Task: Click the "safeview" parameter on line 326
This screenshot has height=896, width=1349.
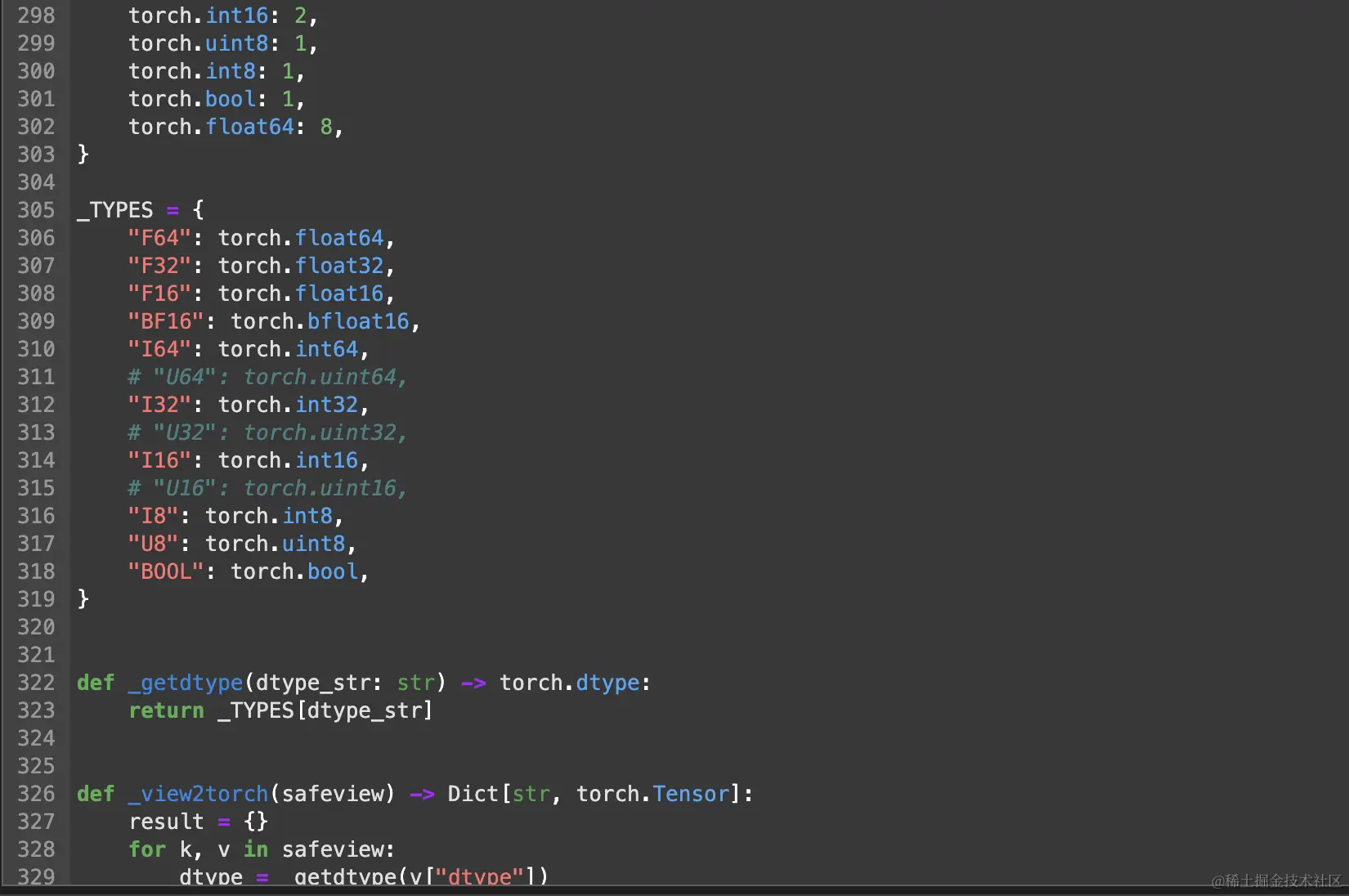Action: [x=333, y=794]
